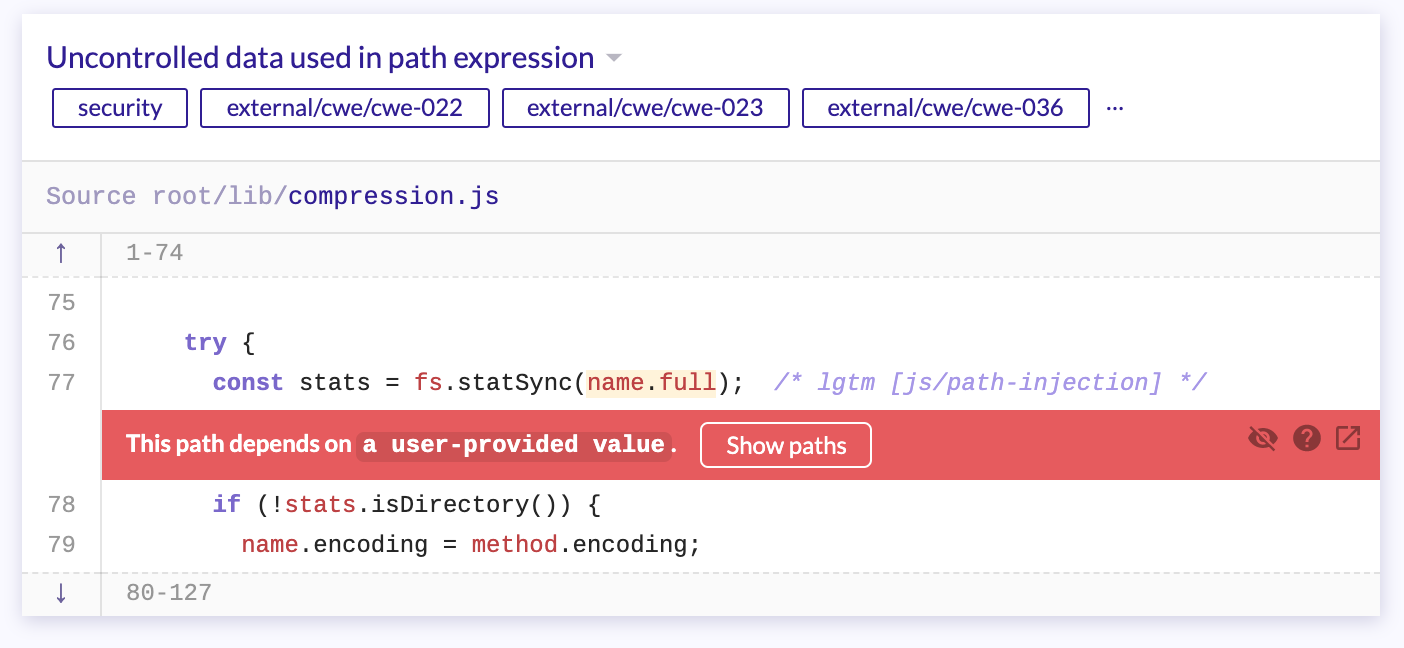This screenshot has height=648, width=1404.
Task: Open the alert in an external page
Action: [x=1349, y=438]
